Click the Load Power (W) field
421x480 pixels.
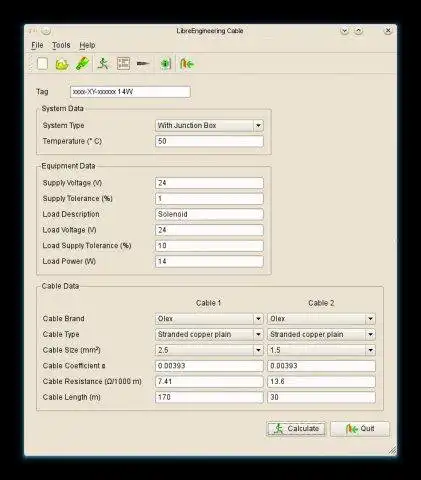[209, 261]
